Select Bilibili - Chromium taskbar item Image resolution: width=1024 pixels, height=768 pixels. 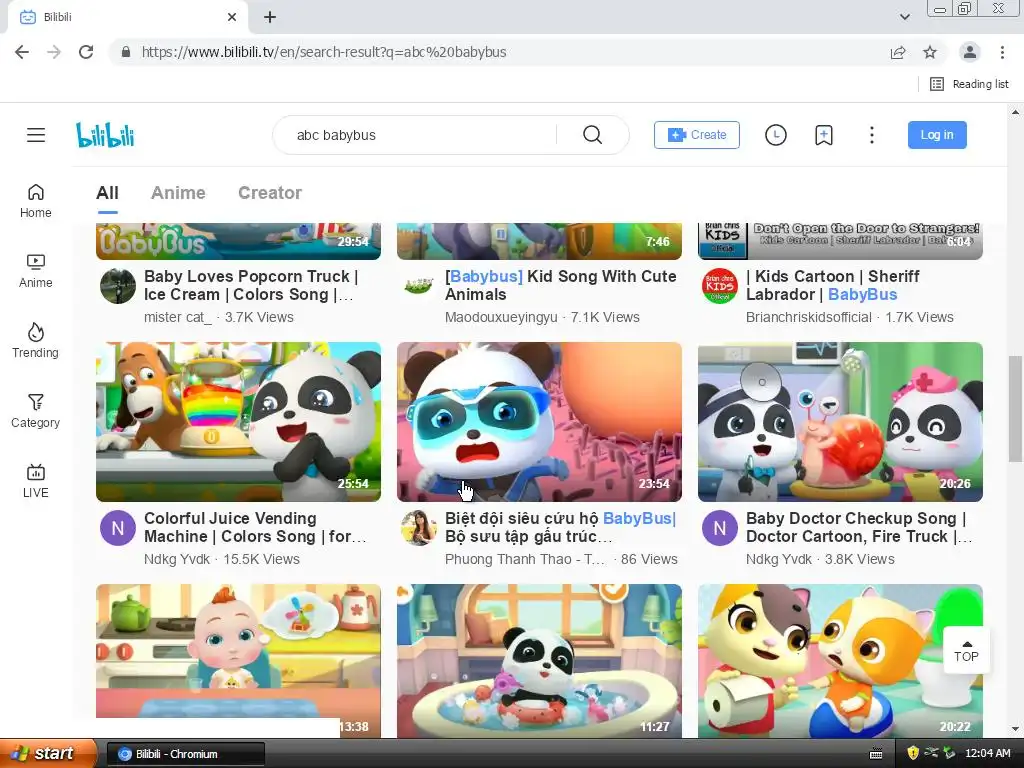185,754
